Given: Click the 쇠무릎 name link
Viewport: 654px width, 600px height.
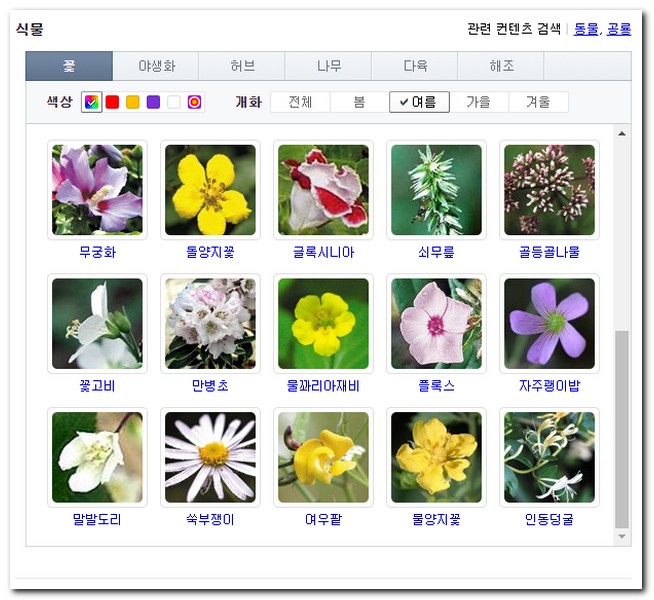Looking at the screenshot, I should (436, 252).
